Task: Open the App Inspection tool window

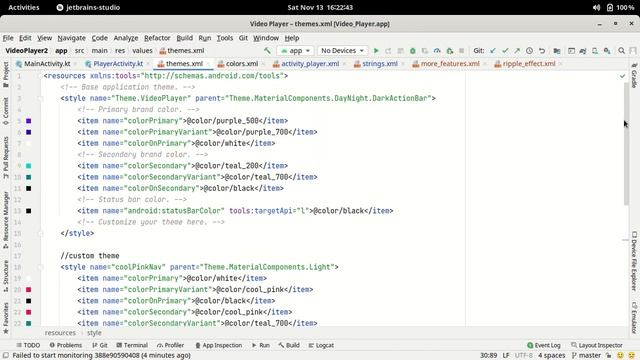Action: pos(218,345)
